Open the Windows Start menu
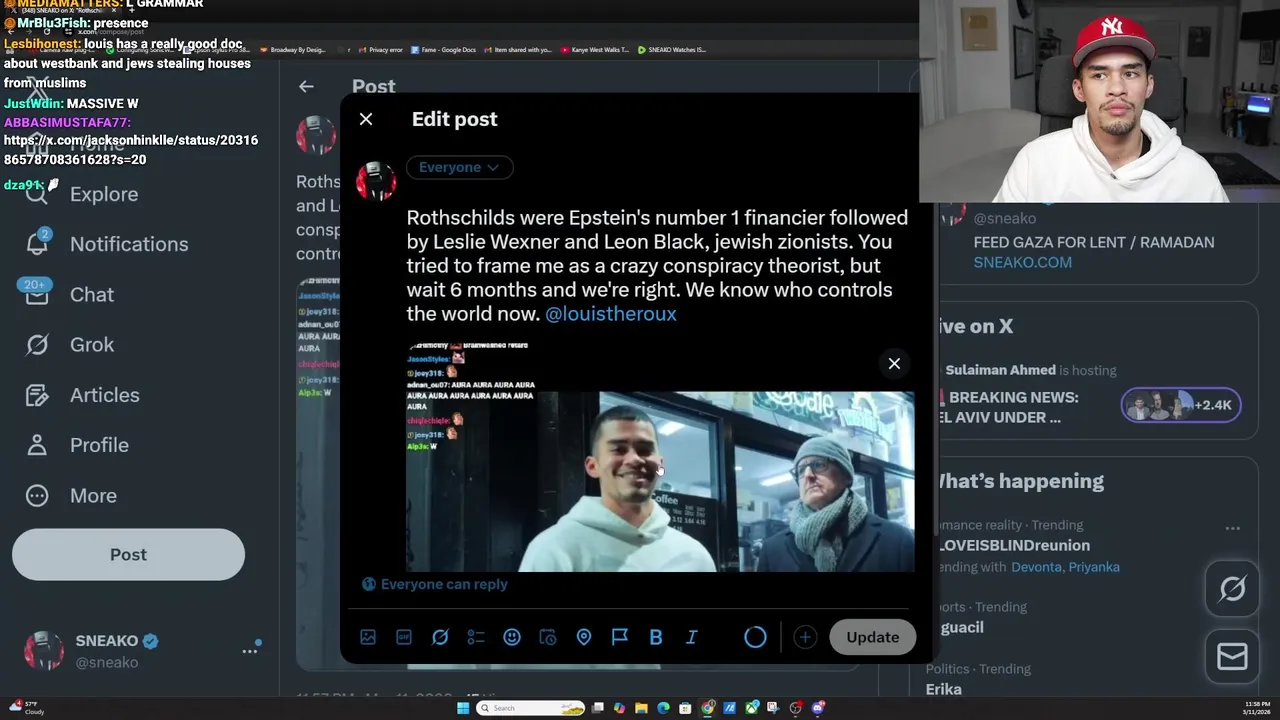Image resolution: width=1280 pixels, height=720 pixels. click(463, 708)
